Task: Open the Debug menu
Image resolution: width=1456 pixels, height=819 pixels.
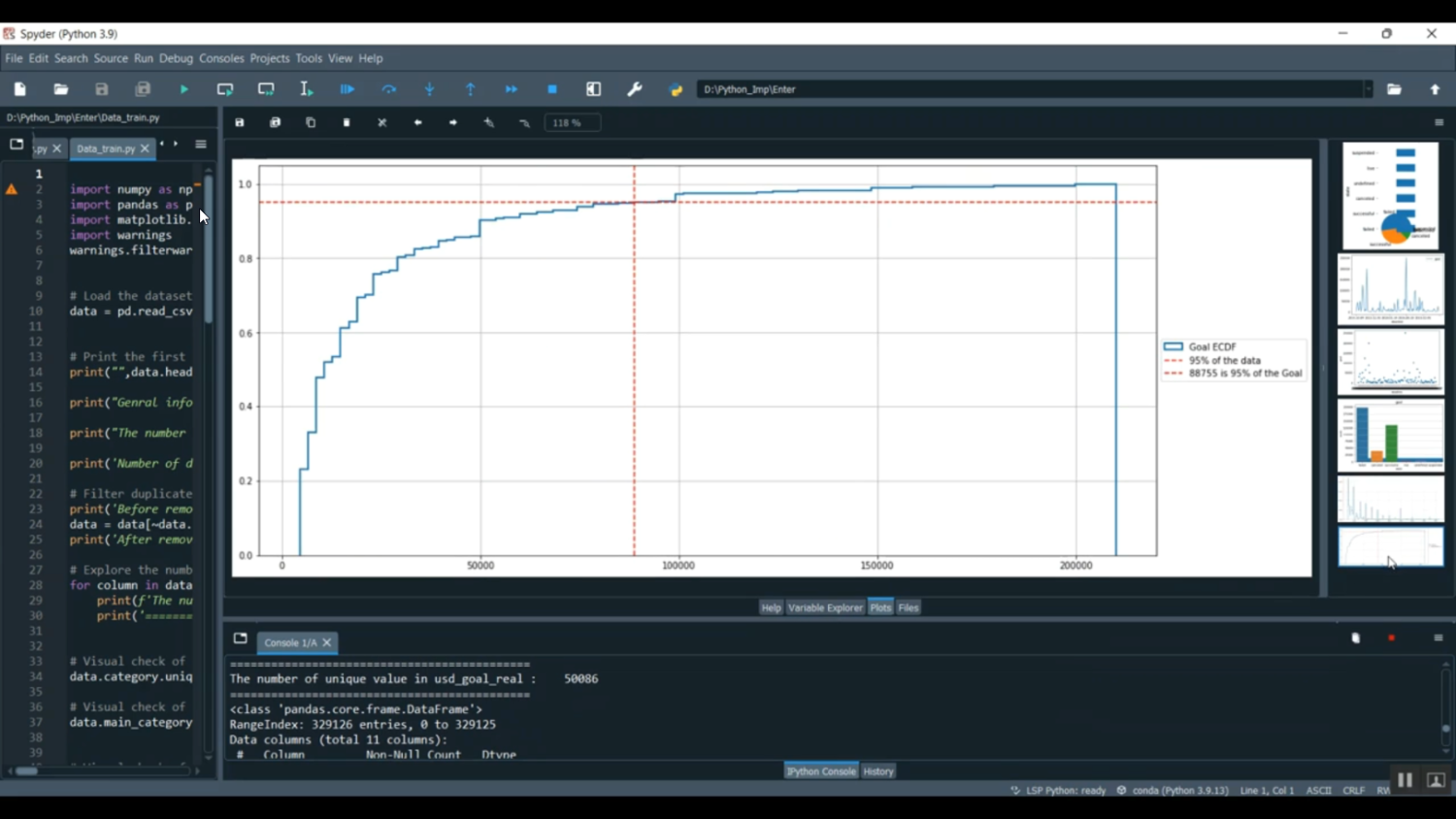Action: coord(176,58)
